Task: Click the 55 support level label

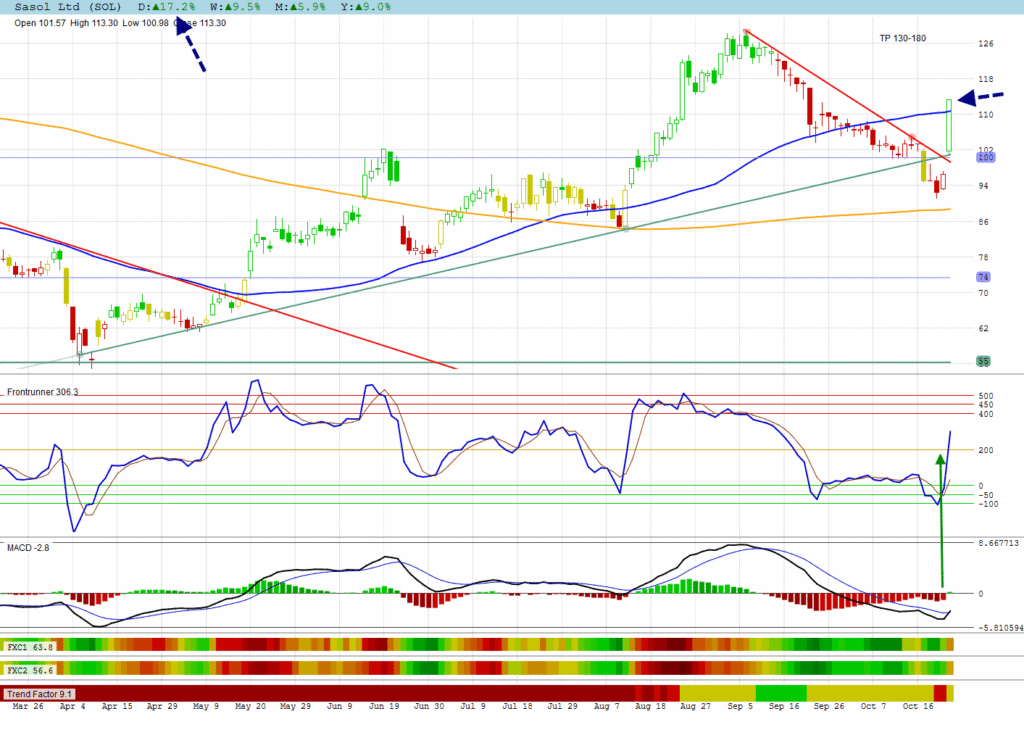Action: [983, 361]
